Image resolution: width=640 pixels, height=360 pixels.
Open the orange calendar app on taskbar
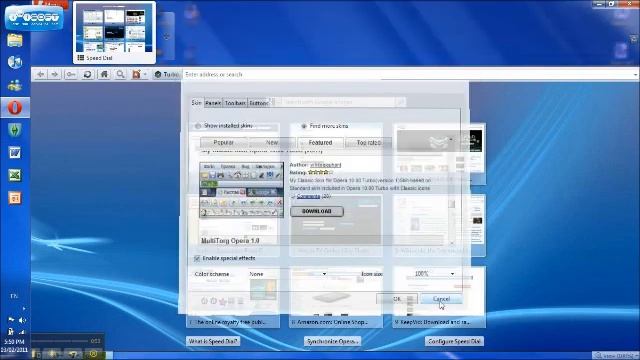click(x=15, y=198)
